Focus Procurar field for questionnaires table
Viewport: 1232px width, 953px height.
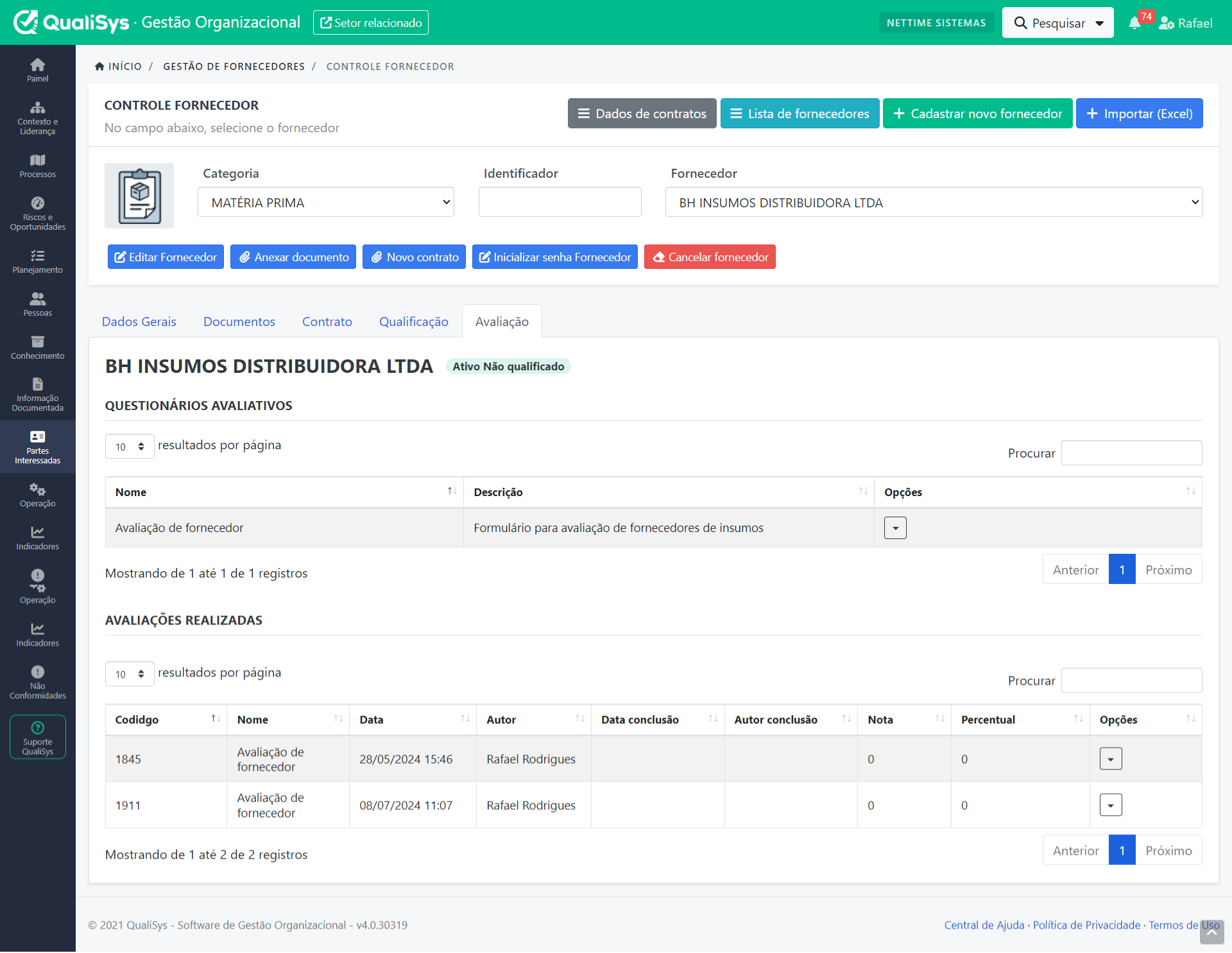[x=1132, y=452]
